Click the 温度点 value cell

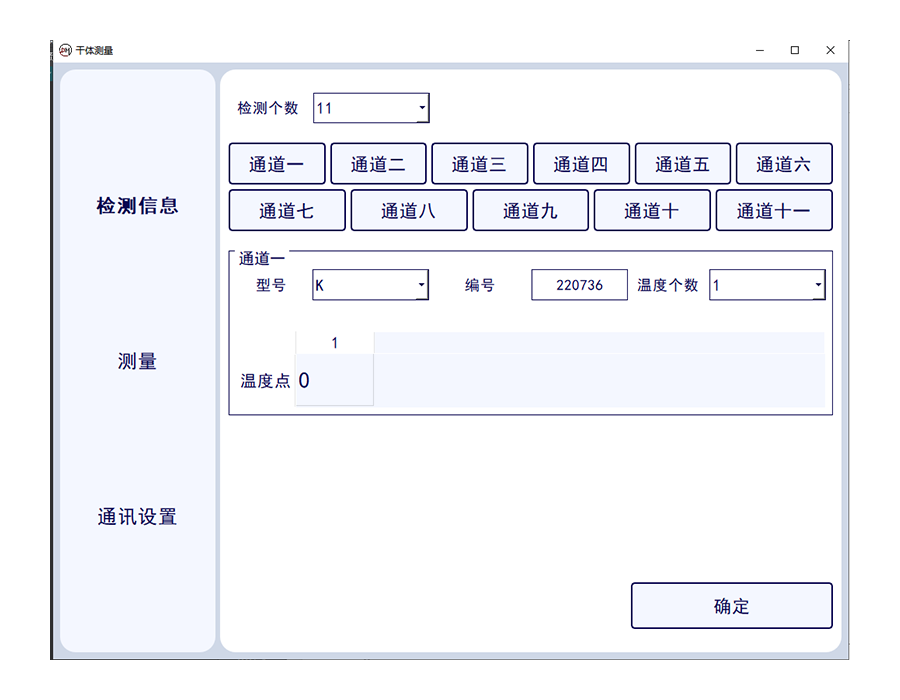(334, 381)
